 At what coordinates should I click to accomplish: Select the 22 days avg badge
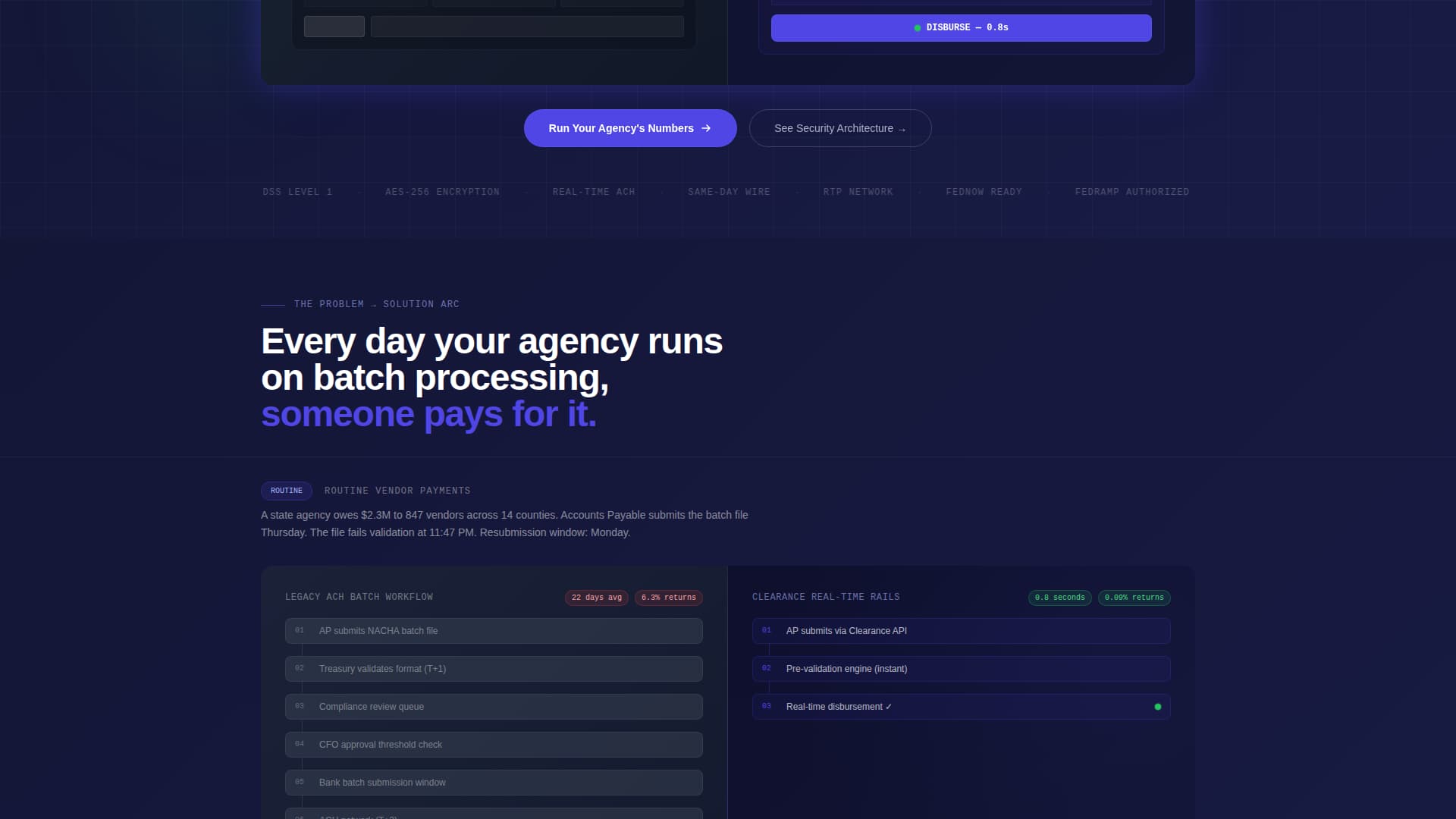597,597
